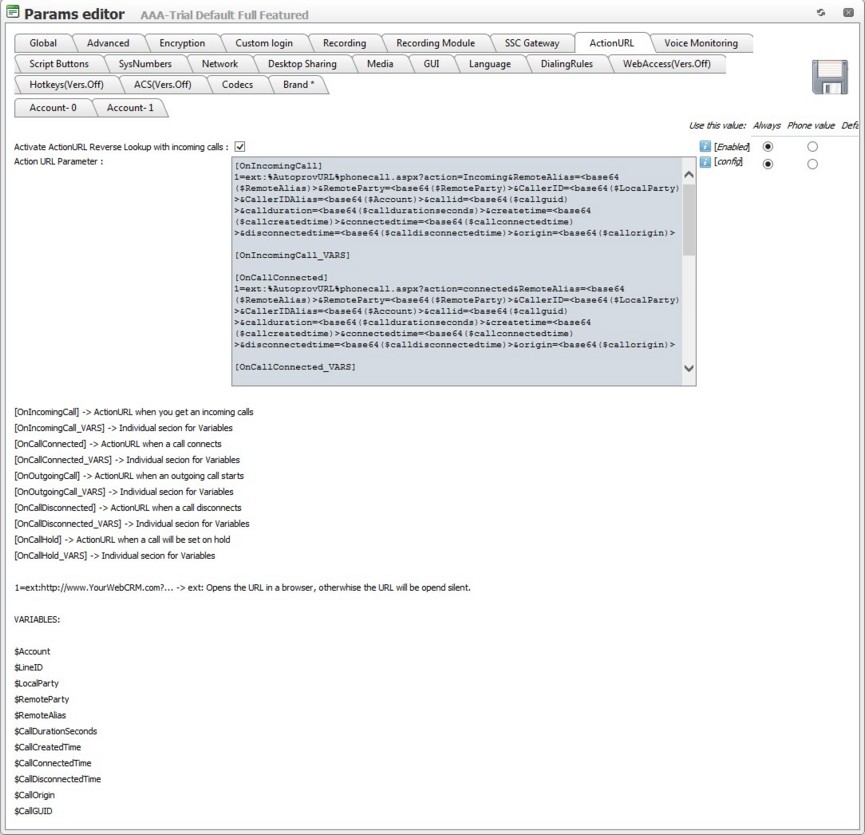Click the Params editor window icon
Viewport: 865px width, 835px height.
12,13
